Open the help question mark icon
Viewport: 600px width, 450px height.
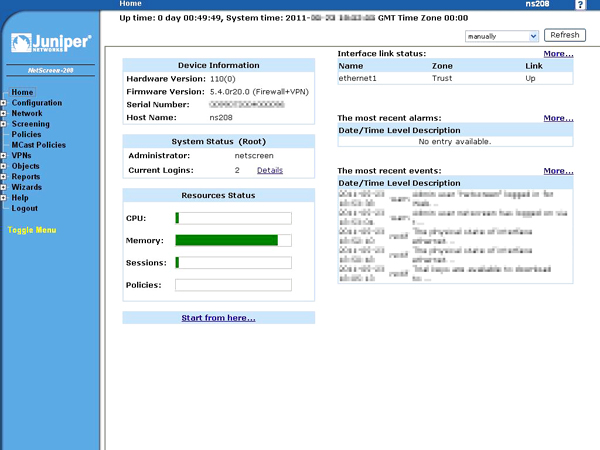point(580,5)
